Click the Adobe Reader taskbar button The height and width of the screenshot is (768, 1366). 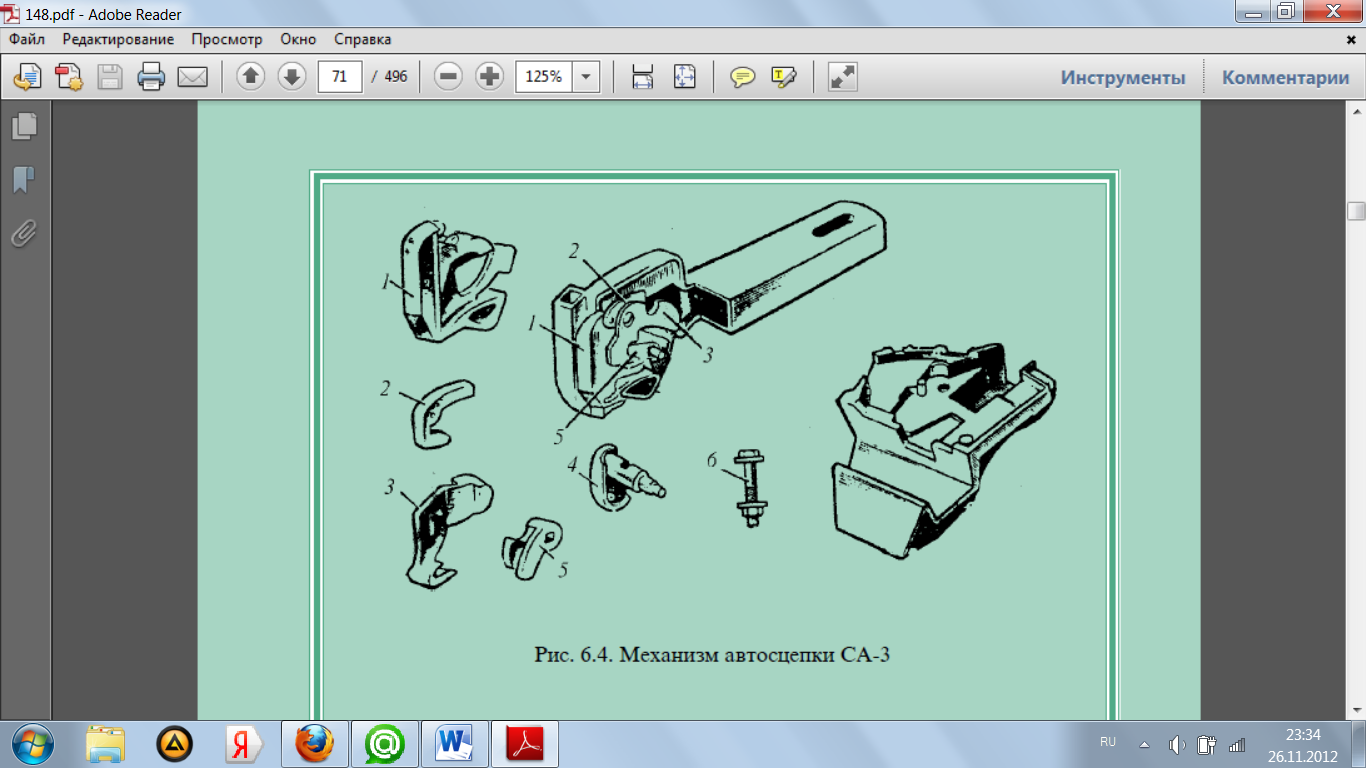point(525,744)
